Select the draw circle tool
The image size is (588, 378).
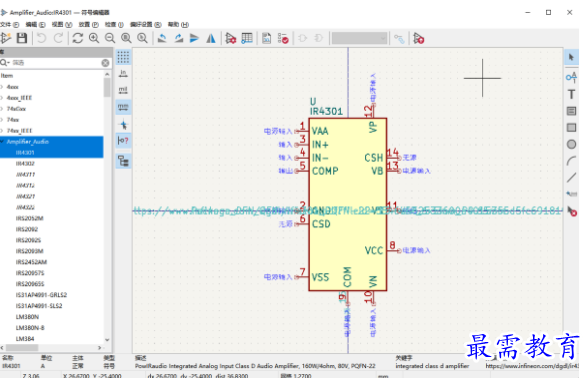[571, 144]
